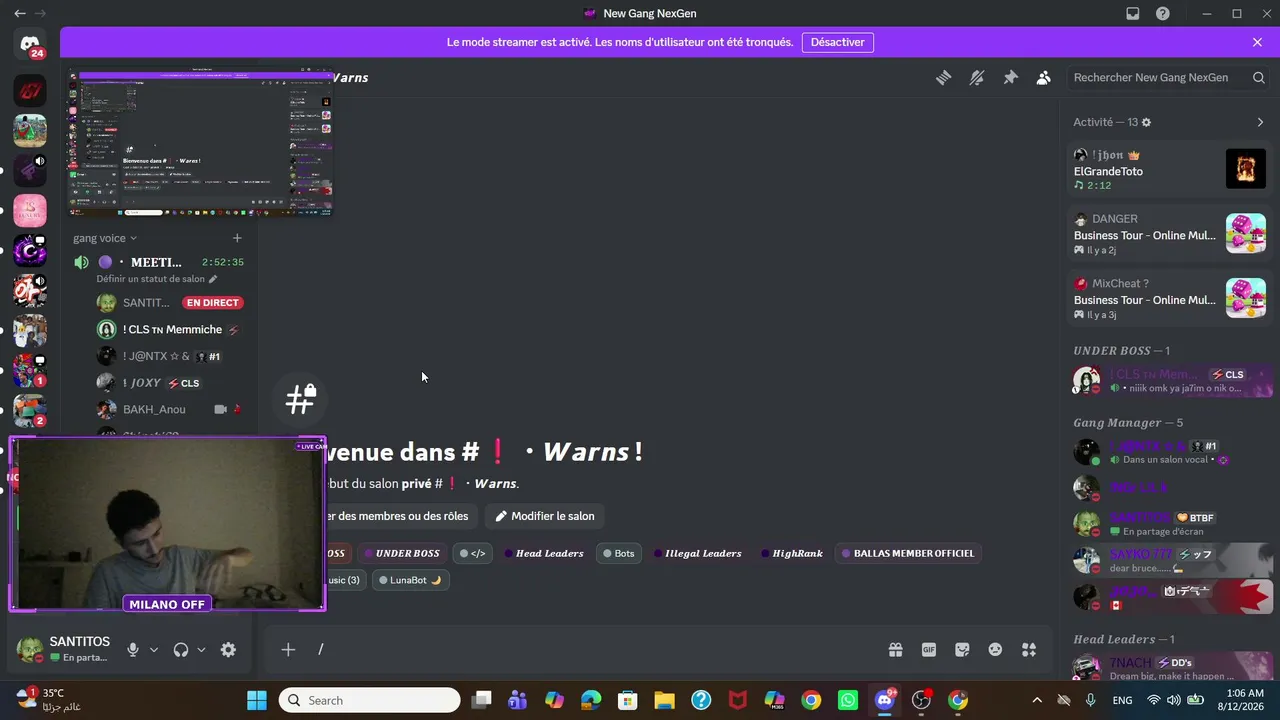Select the UNDER BOSS role tag

(x=402, y=553)
